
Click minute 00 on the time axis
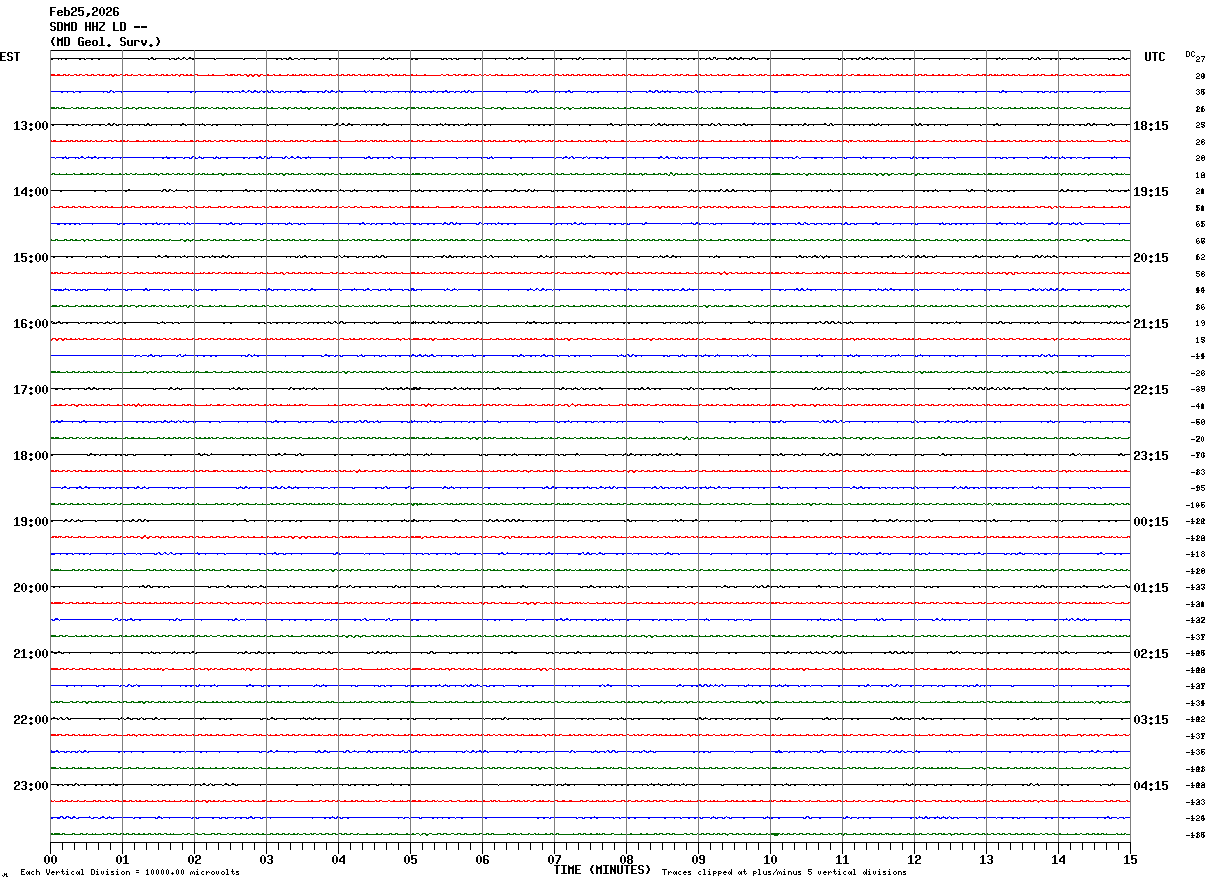(x=50, y=859)
